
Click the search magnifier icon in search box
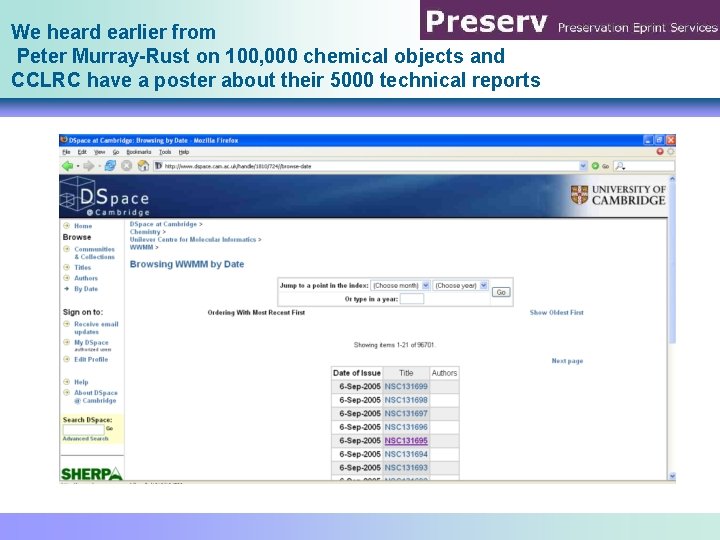[619, 166]
